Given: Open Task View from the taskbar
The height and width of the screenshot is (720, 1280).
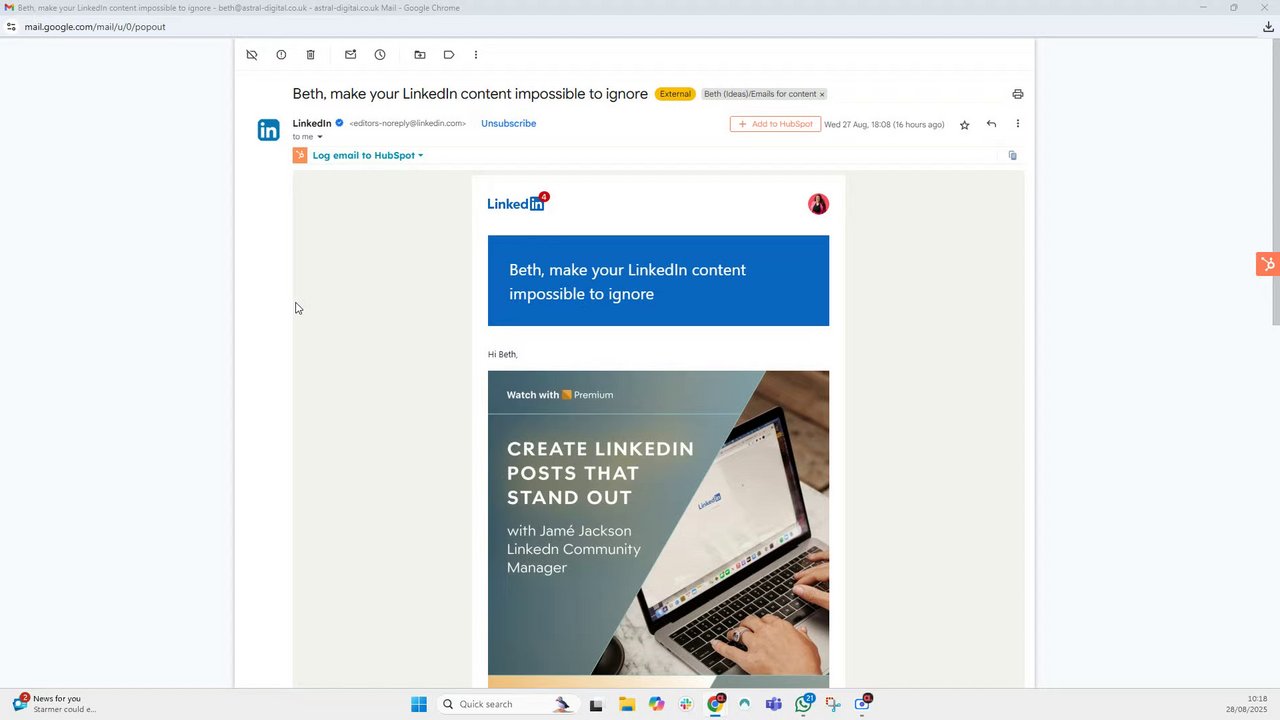Looking at the screenshot, I should [x=596, y=704].
